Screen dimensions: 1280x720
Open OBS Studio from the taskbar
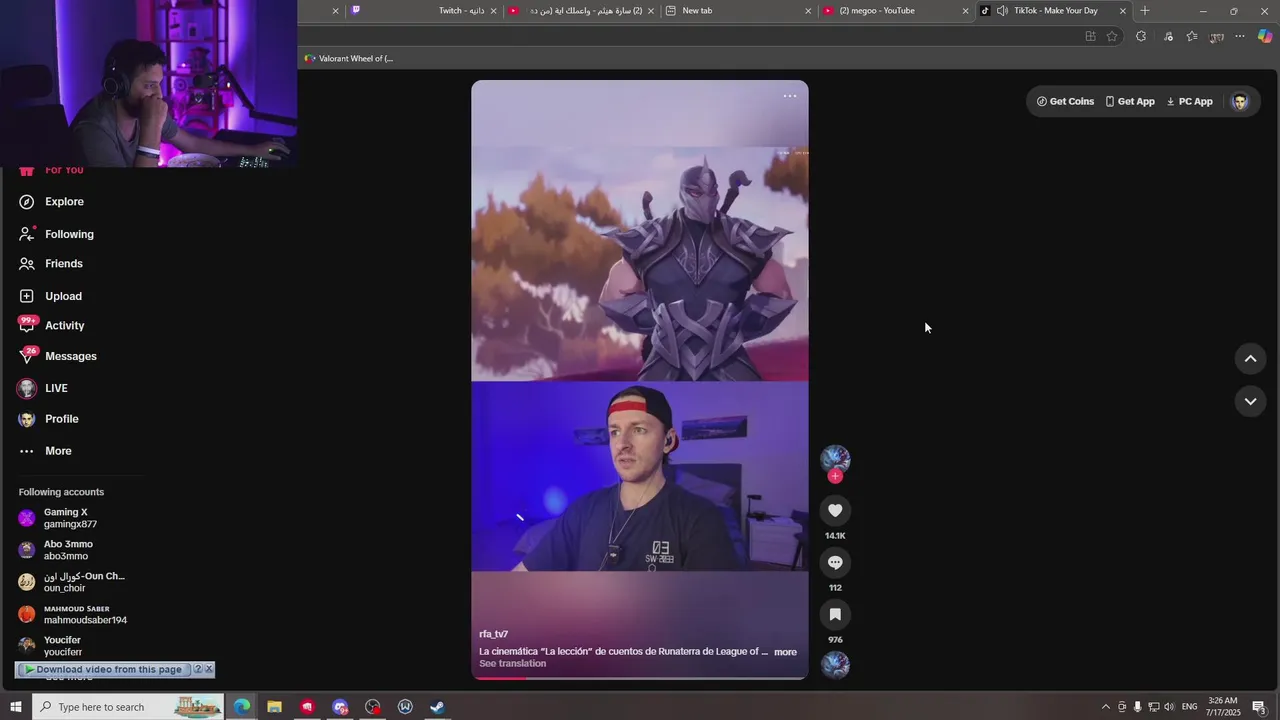click(373, 707)
